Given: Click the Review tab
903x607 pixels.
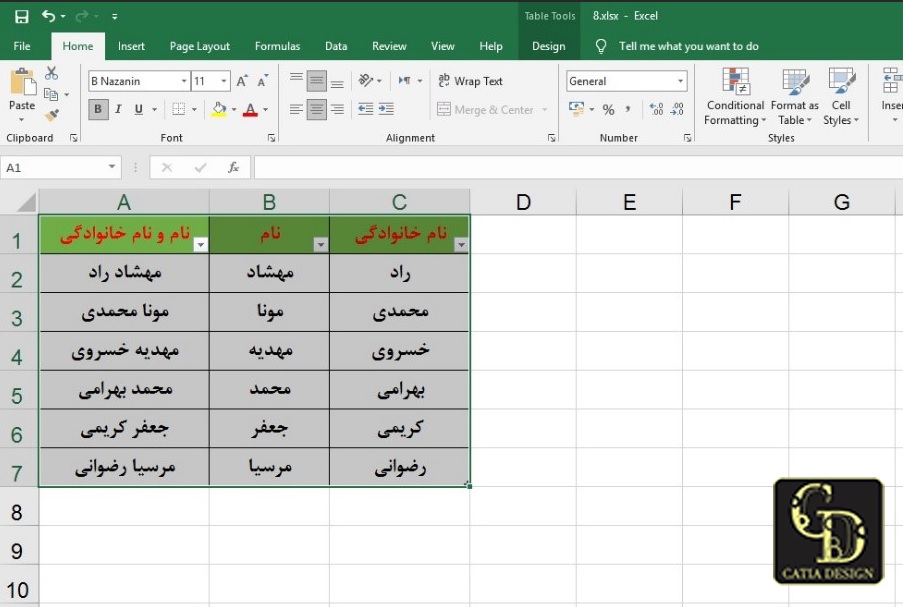Looking at the screenshot, I should pyautogui.click(x=389, y=46).
